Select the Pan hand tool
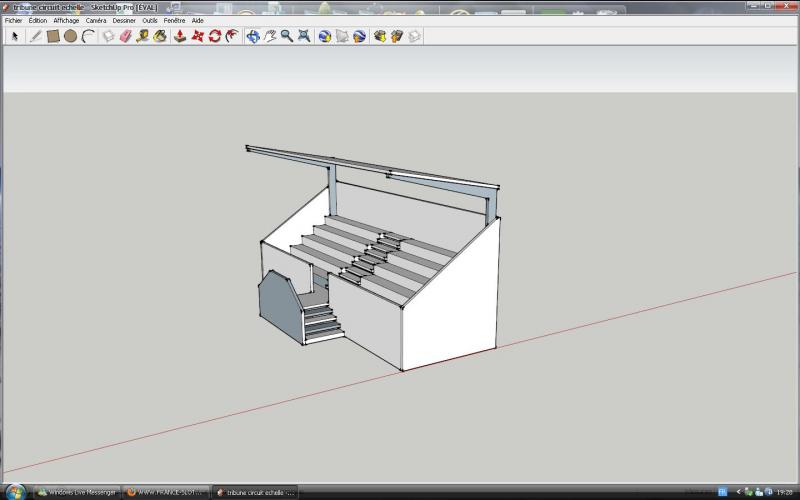Image resolution: width=800 pixels, height=500 pixels. [270, 36]
